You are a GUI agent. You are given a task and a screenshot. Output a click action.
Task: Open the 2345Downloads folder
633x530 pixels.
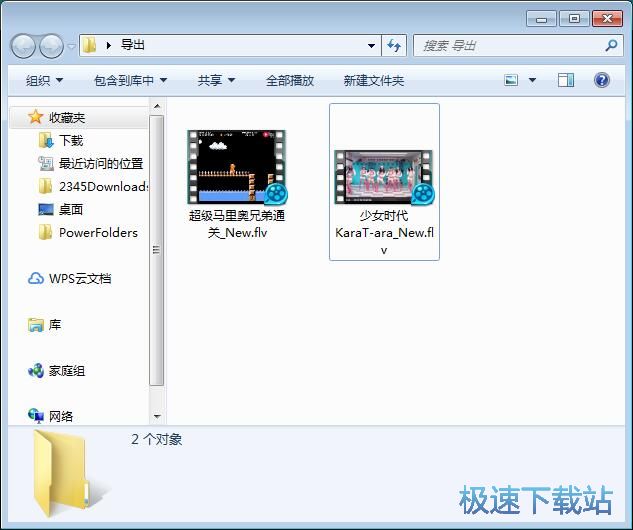[x=103, y=186]
